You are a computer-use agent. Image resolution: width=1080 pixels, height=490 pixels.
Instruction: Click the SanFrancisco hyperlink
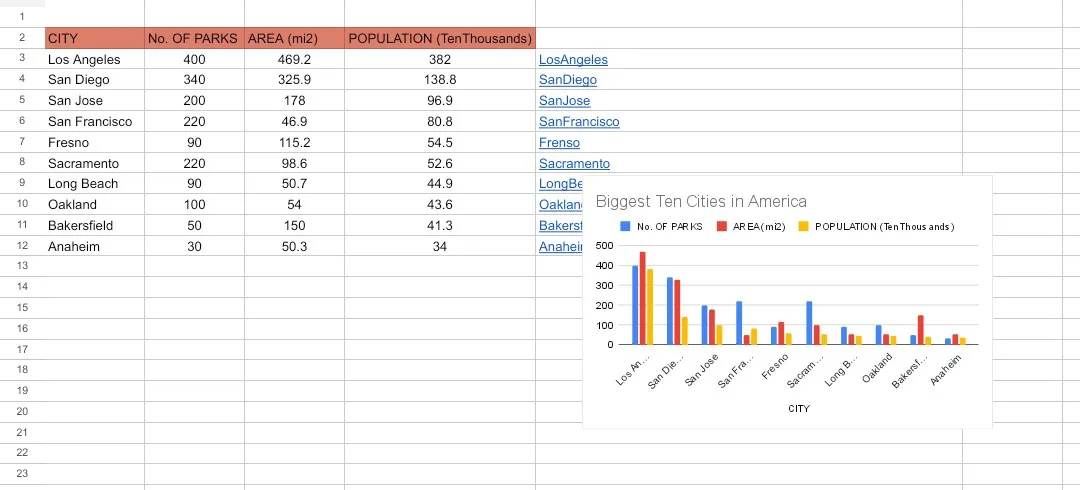click(579, 122)
